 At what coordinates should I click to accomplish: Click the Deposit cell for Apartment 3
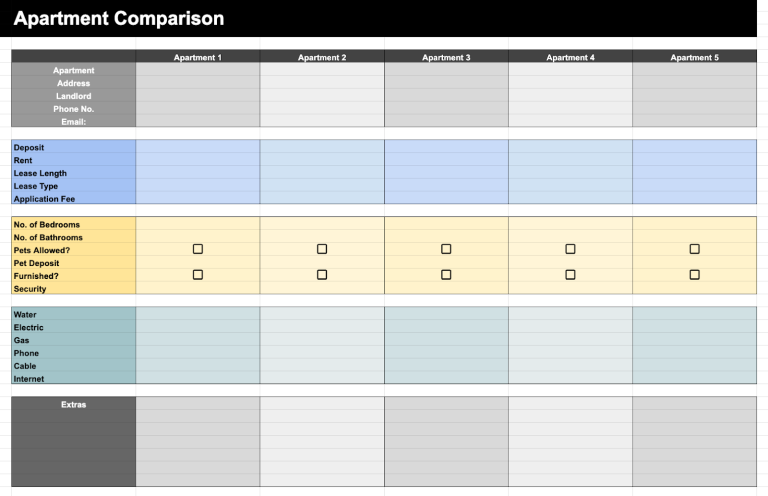[446, 147]
